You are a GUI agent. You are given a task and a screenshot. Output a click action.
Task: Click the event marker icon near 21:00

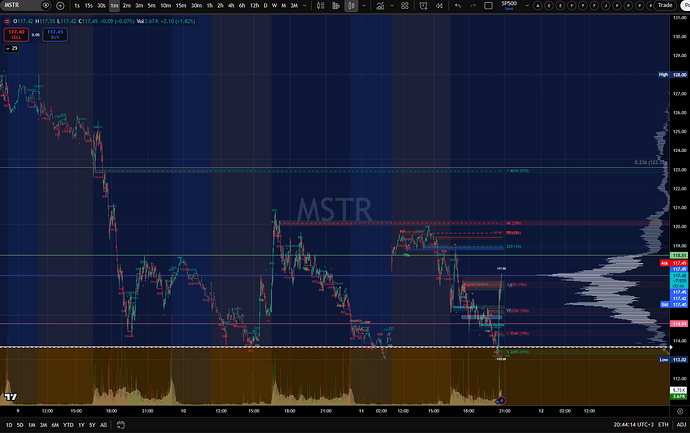(x=502, y=400)
